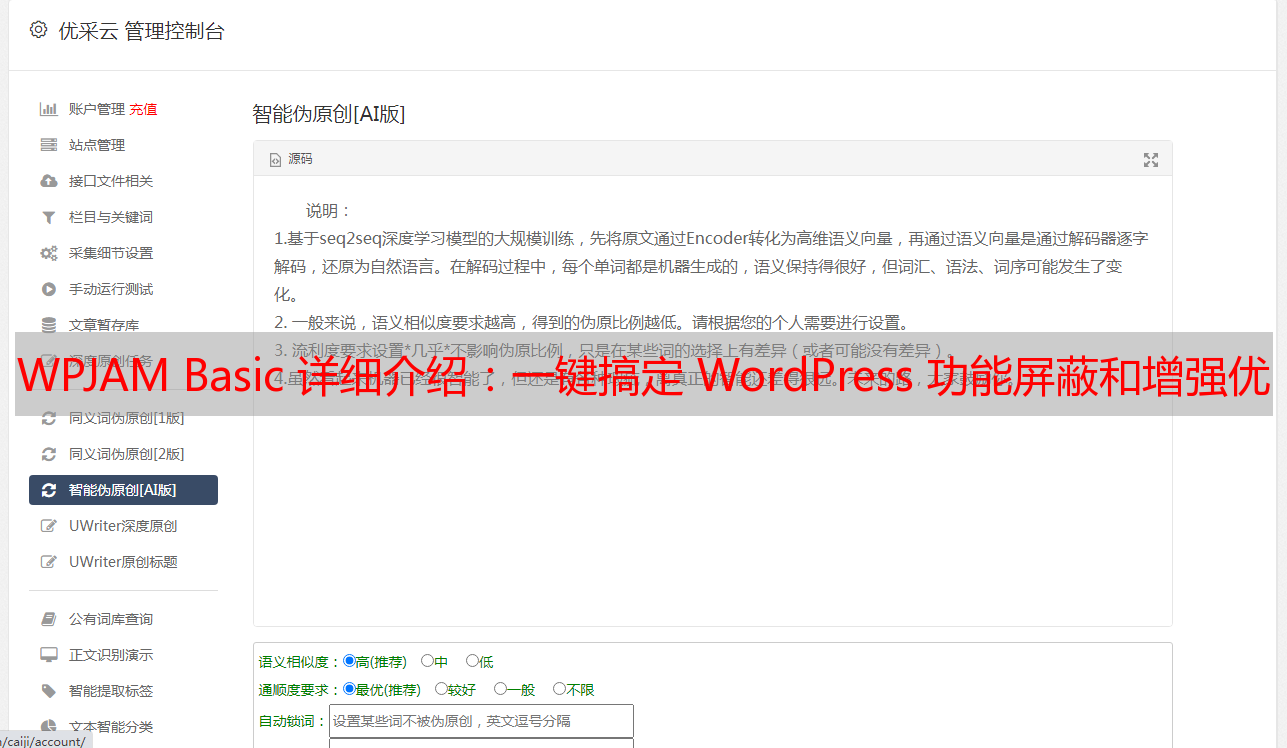Open 站点管理 in the sidebar
Viewport: 1287px width, 748px height.
coord(97,145)
